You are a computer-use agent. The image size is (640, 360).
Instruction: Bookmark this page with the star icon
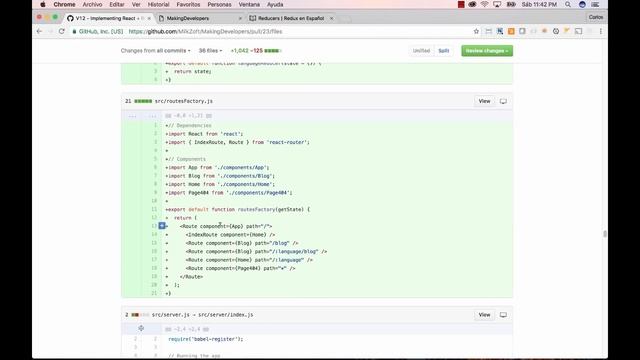click(x=476, y=31)
